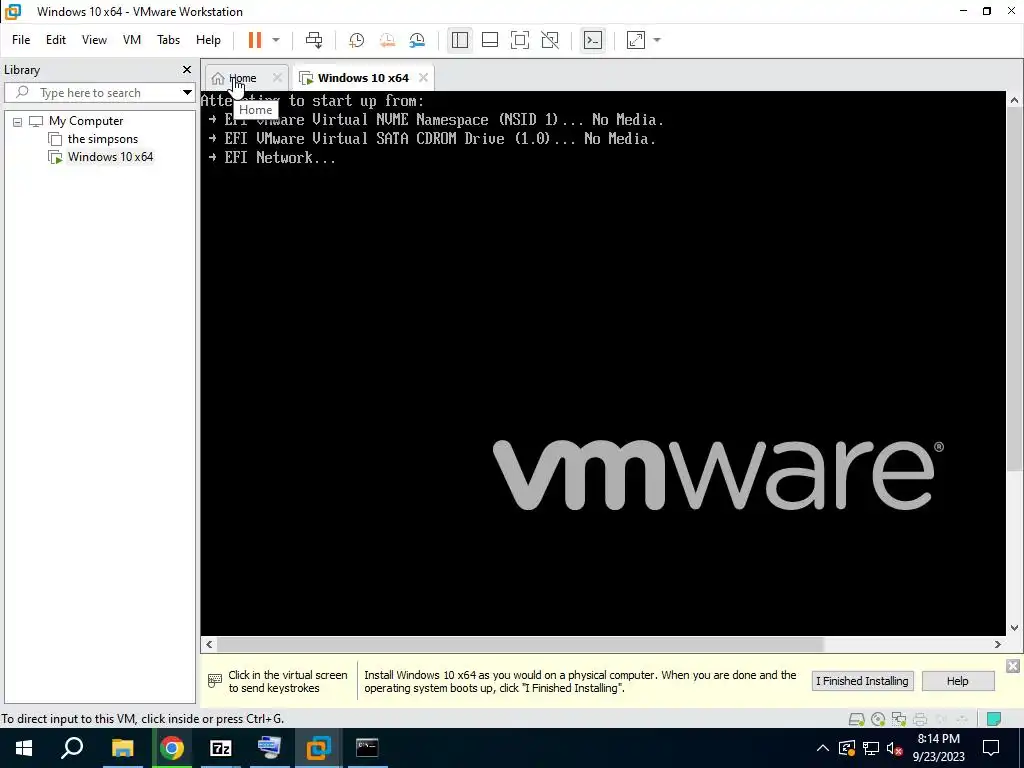Image resolution: width=1024 pixels, height=768 pixels.
Task: Open 7-Zip from taskbar
Action: pyautogui.click(x=221, y=748)
